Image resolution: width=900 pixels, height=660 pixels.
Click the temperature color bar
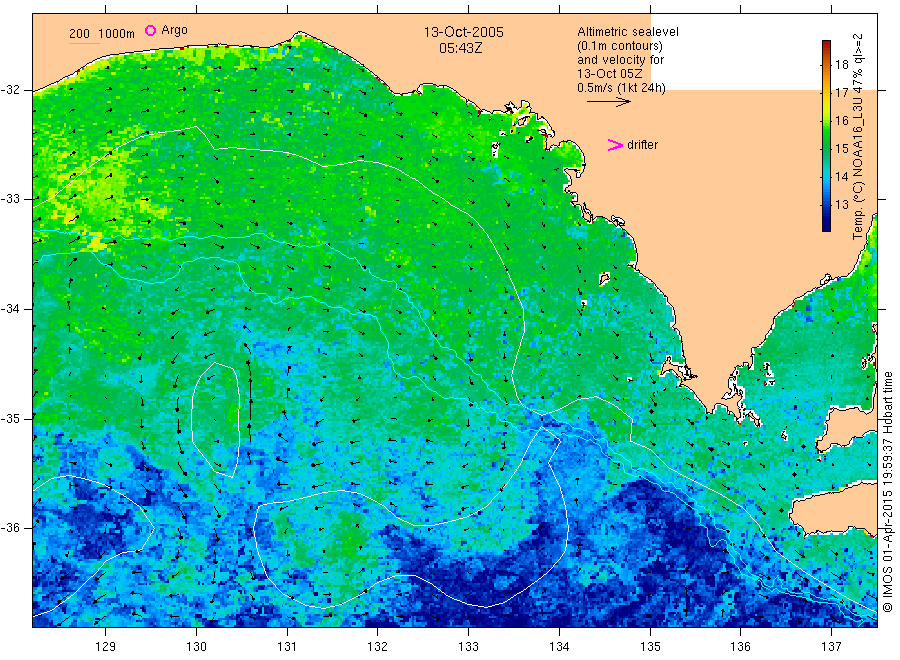826,136
